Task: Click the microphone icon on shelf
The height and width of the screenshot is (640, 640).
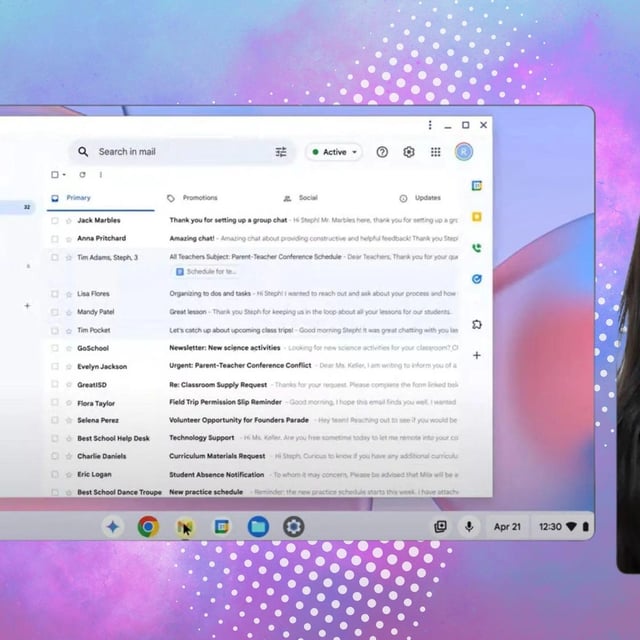Action: (x=469, y=527)
